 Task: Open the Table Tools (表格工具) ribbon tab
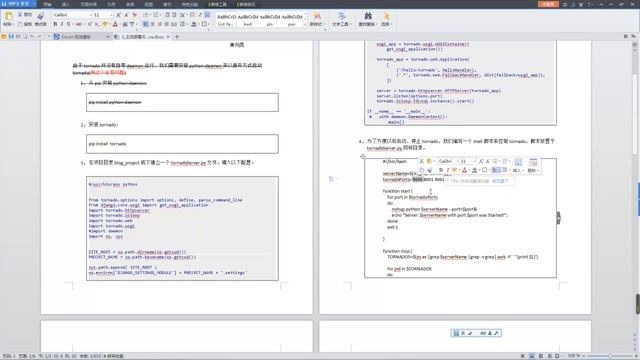click(x=218, y=4)
